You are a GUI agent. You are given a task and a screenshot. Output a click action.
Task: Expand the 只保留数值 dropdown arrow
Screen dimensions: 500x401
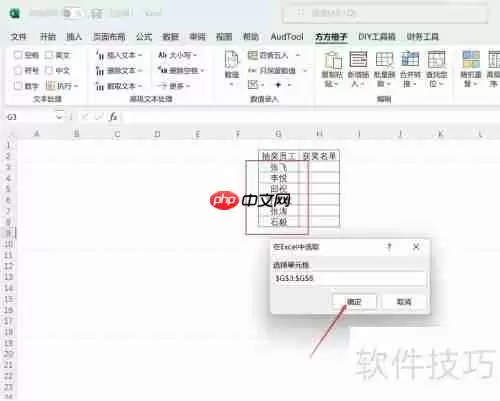pos(305,71)
